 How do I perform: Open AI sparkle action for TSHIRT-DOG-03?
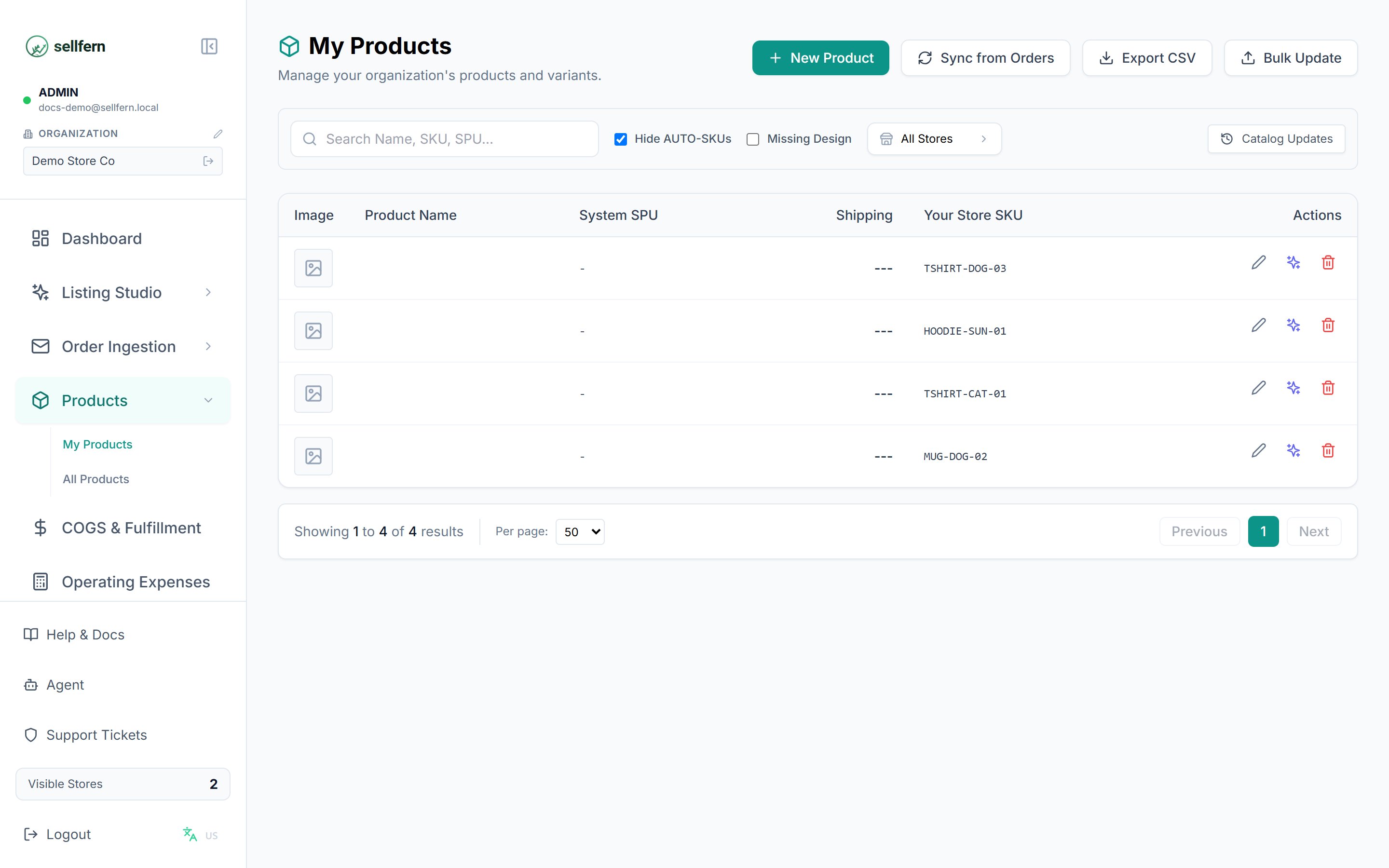pos(1293,262)
